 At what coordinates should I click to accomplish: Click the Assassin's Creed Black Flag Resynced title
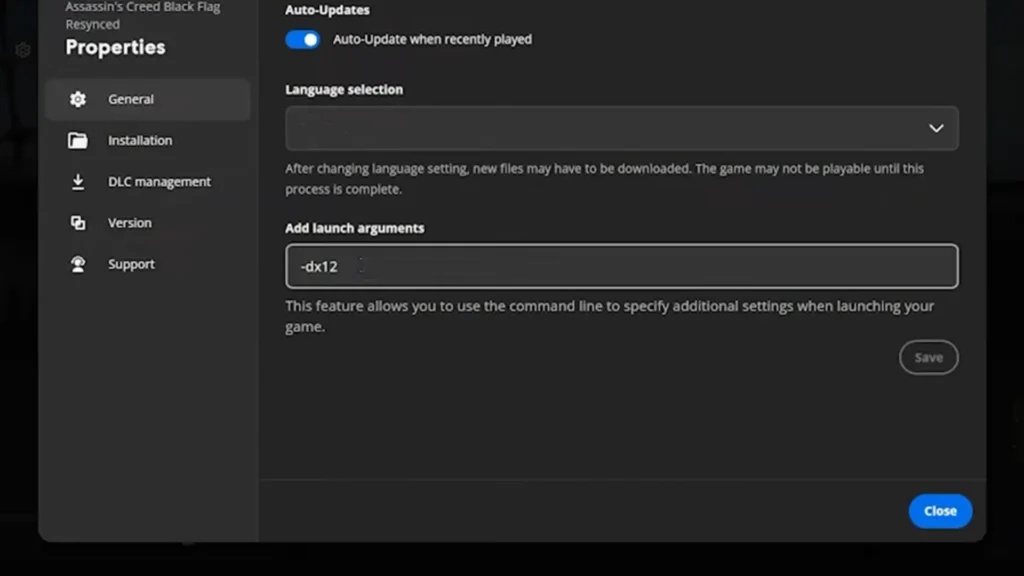click(x=143, y=16)
